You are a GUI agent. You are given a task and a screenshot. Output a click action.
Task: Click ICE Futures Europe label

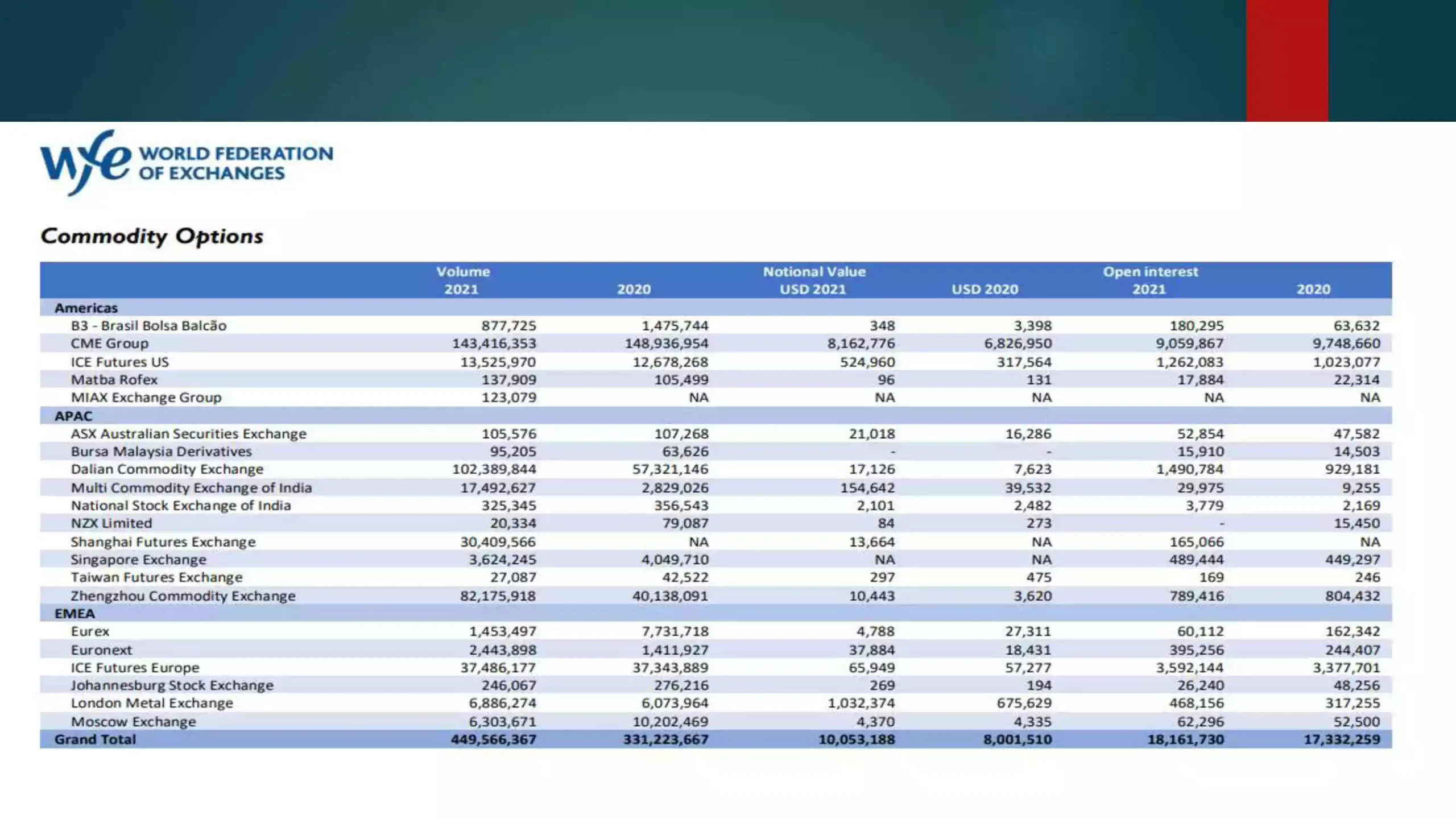[x=135, y=668]
